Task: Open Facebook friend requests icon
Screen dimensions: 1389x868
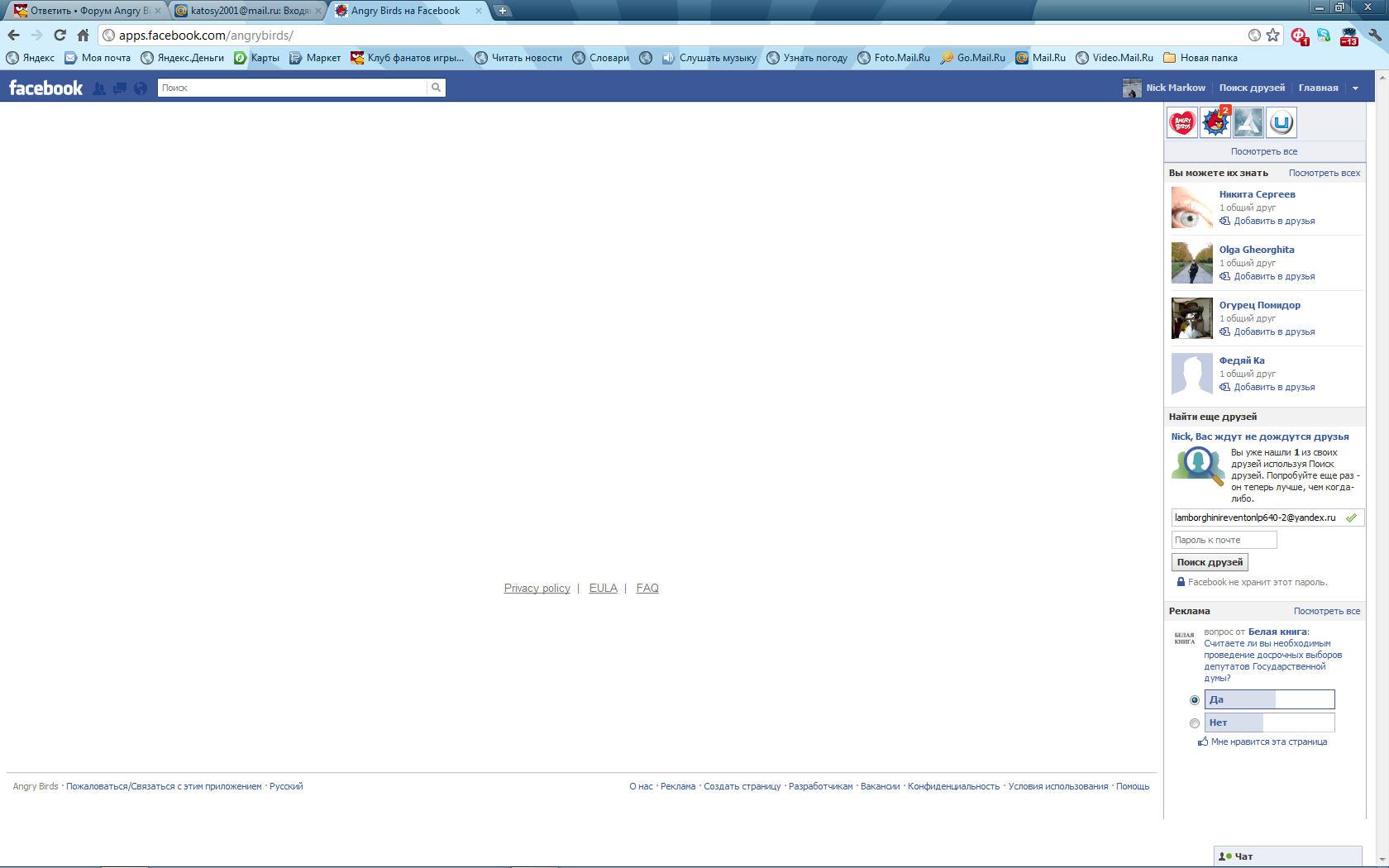Action: coord(99,88)
